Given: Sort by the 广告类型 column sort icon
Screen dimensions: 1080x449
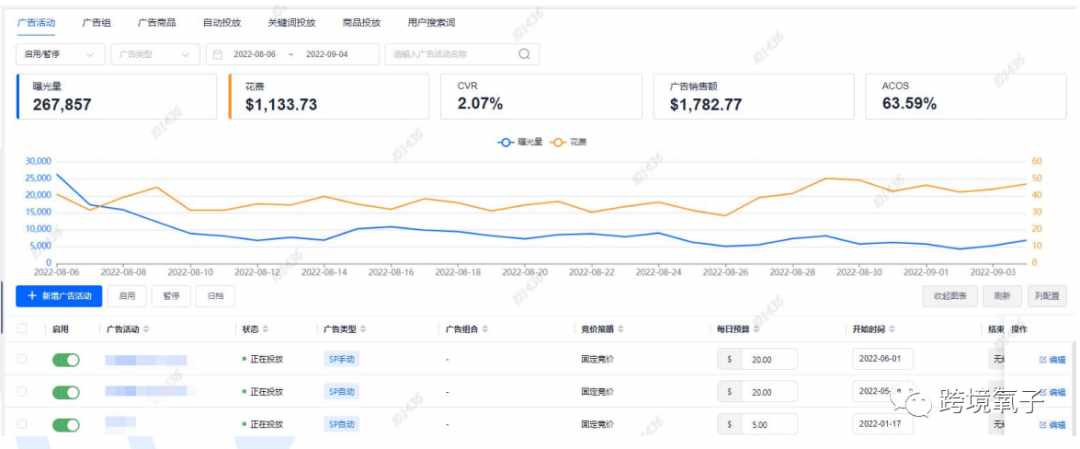Looking at the screenshot, I should (x=363, y=329).
